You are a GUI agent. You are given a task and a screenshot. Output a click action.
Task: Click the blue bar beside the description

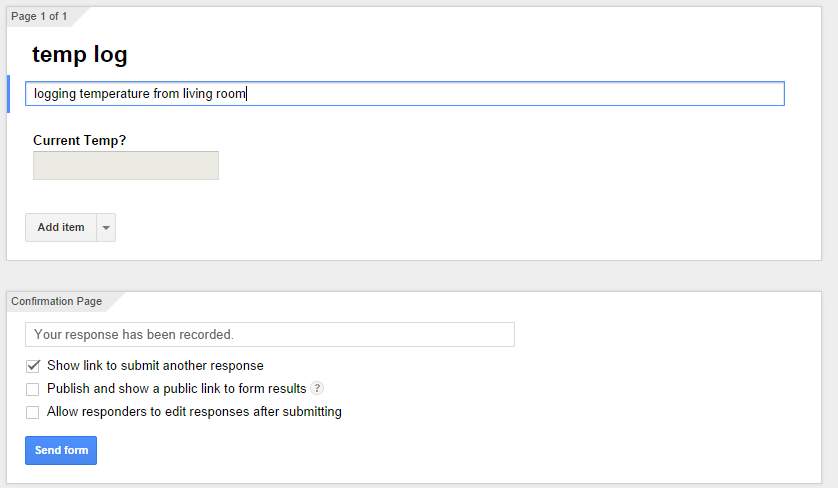[8, 94]
